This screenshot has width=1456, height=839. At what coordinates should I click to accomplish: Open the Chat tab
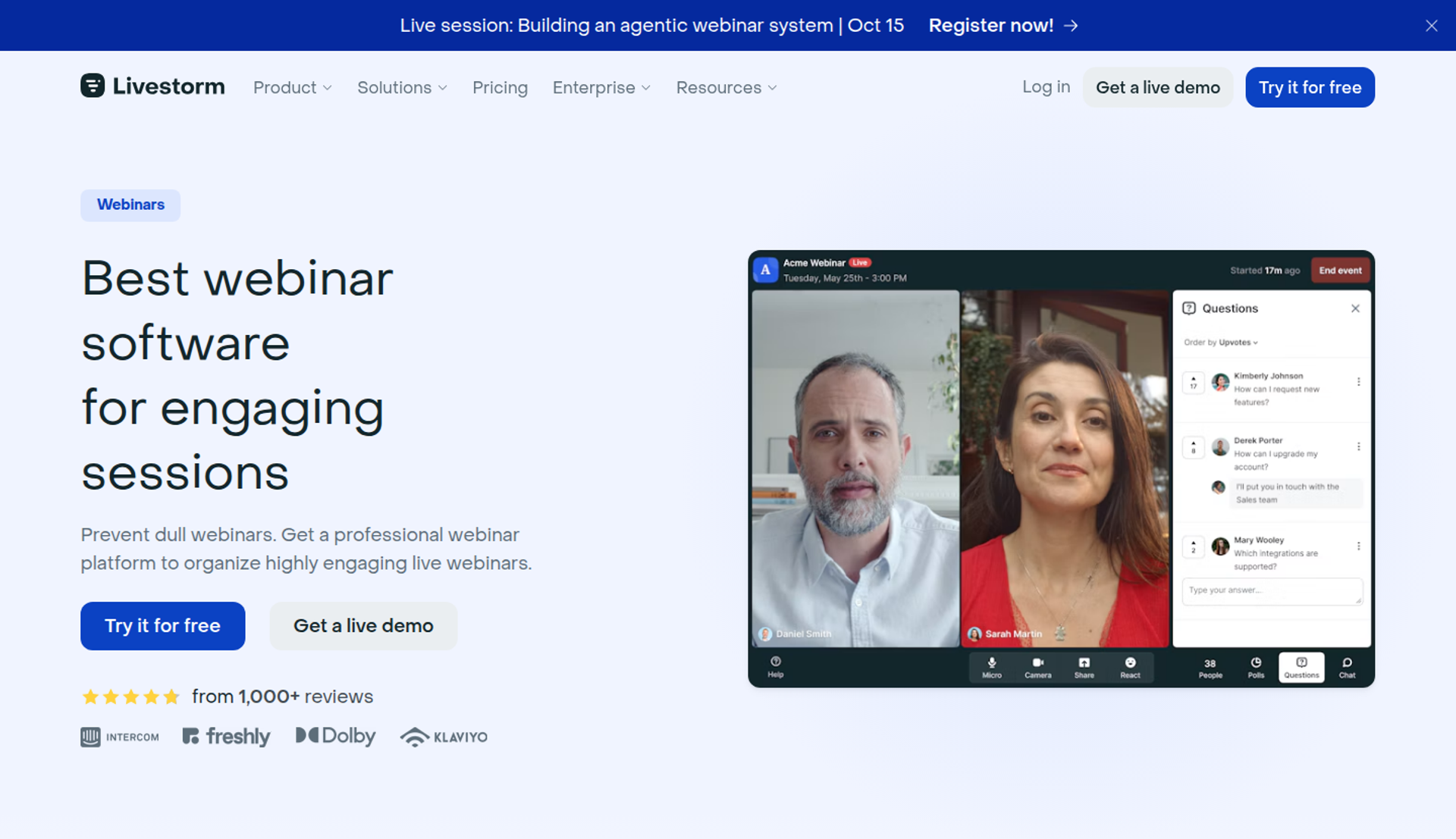point(1347,668)
